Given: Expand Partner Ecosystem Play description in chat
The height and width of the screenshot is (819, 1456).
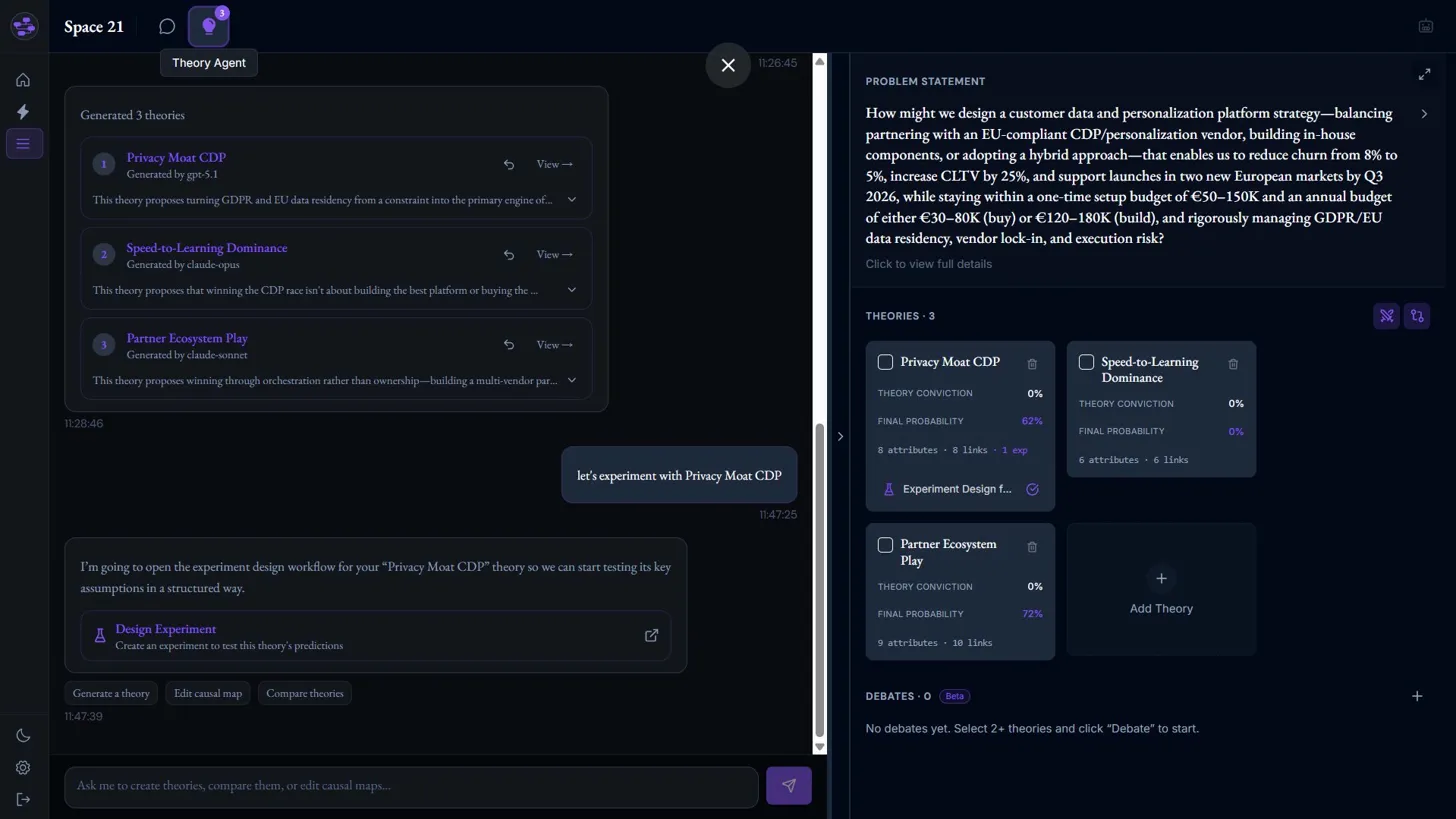Looking at the screenshot, I should pos(572,380).
